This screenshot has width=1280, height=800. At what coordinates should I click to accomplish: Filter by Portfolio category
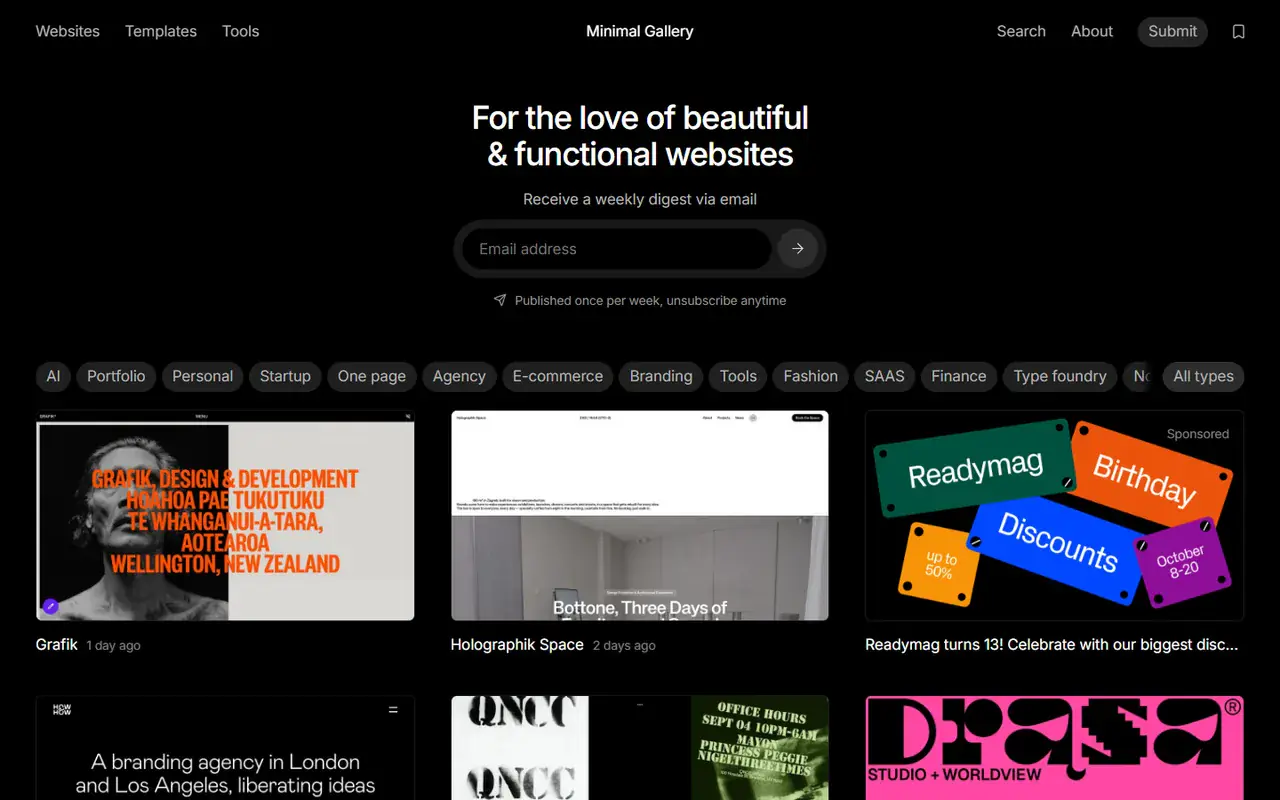(x=116, y=376)
